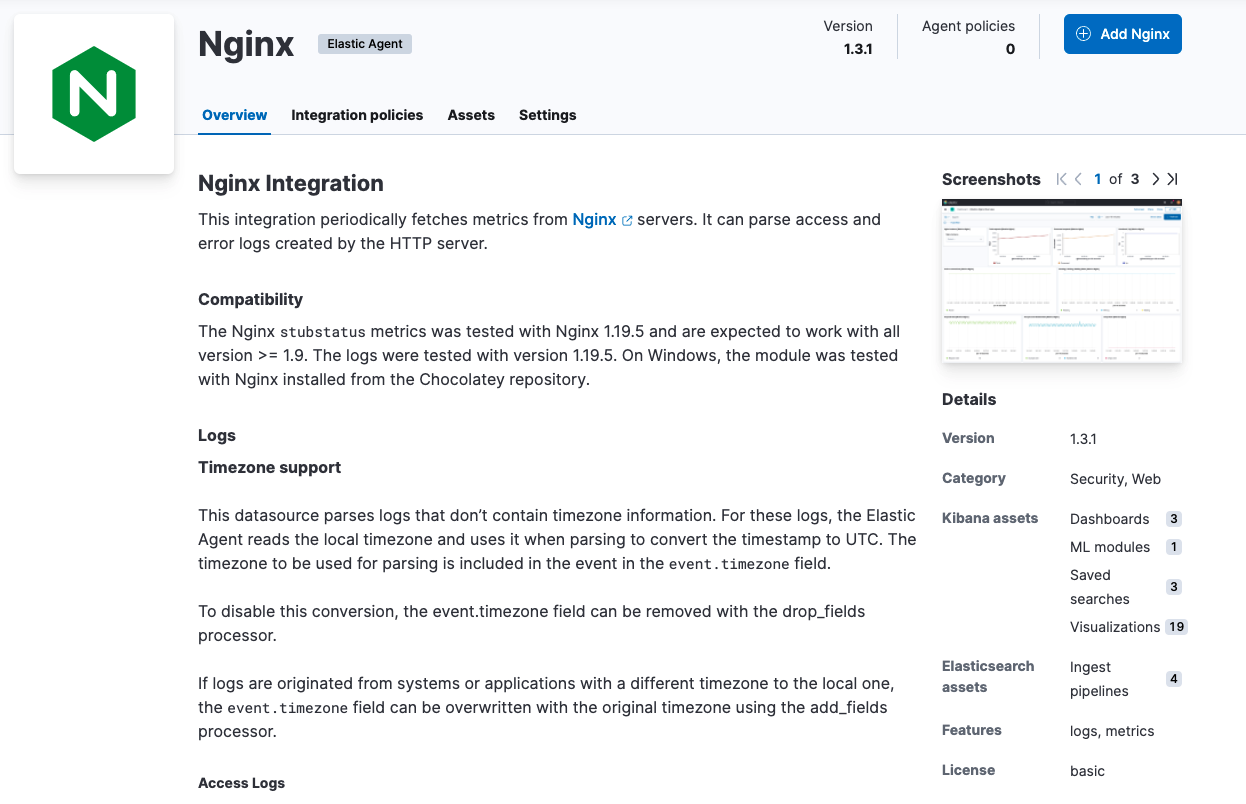Click the green Nginx logo
Screen dimensions: 1246x804
93,93
